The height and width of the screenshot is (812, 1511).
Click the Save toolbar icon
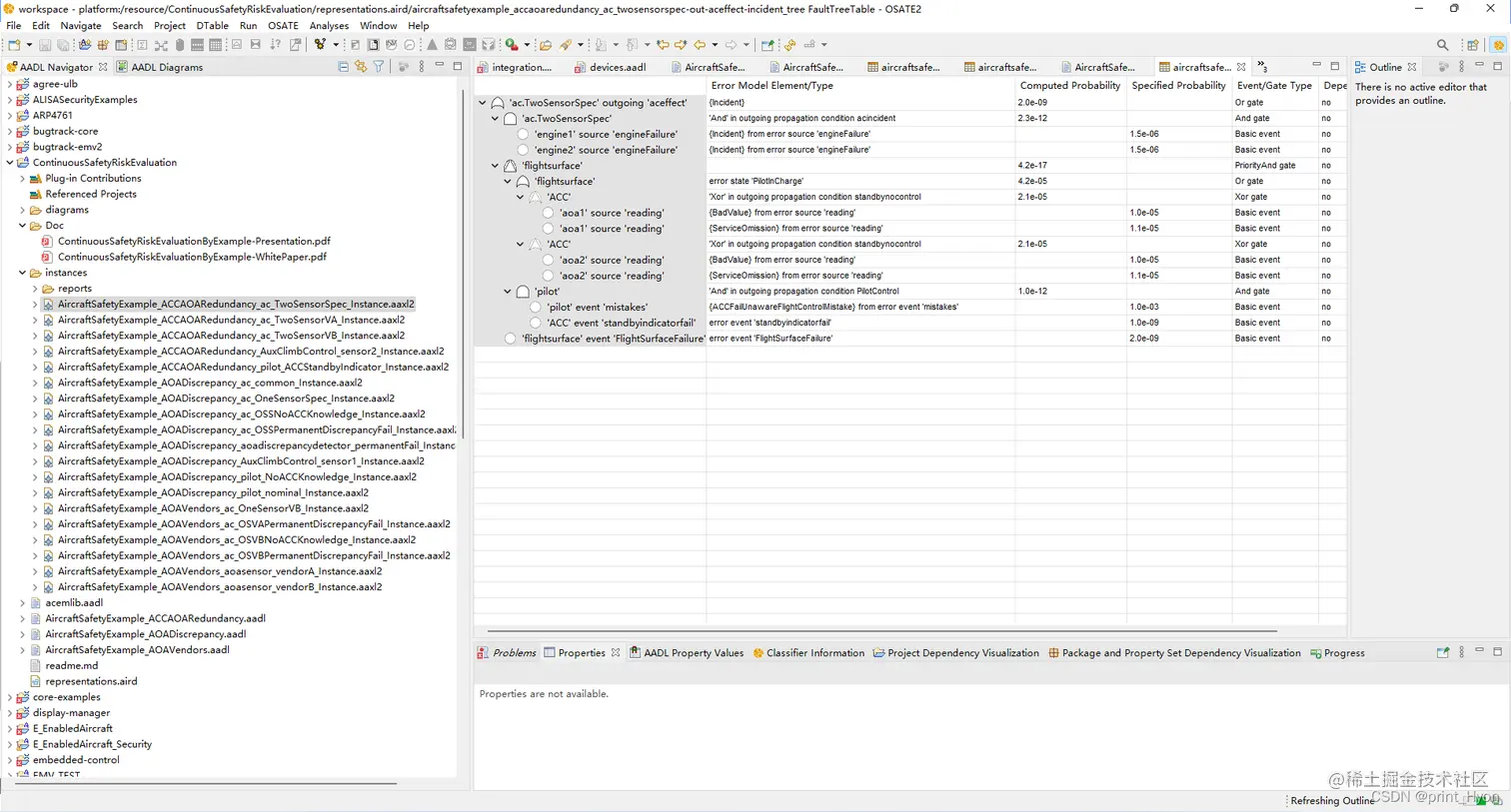(45, 45)
